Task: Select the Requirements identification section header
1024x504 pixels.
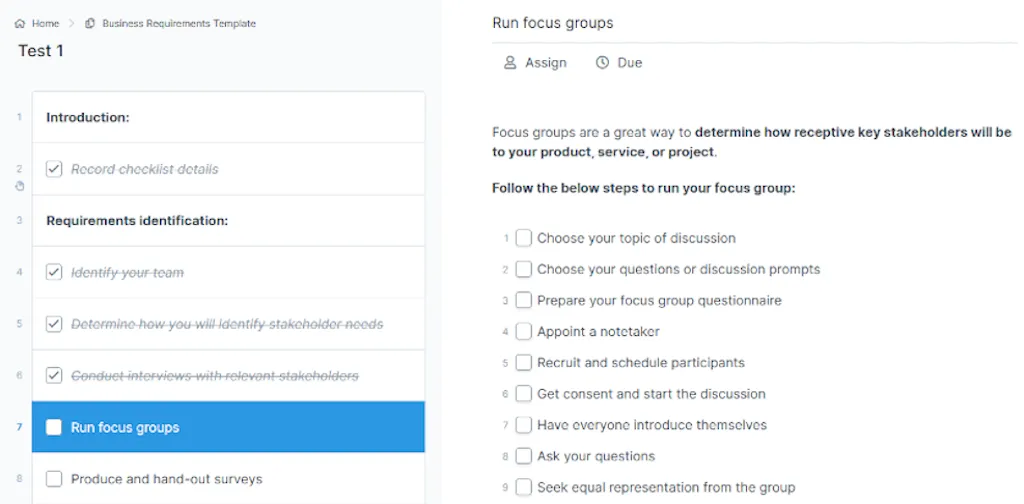Action: [x=229, y=221]
